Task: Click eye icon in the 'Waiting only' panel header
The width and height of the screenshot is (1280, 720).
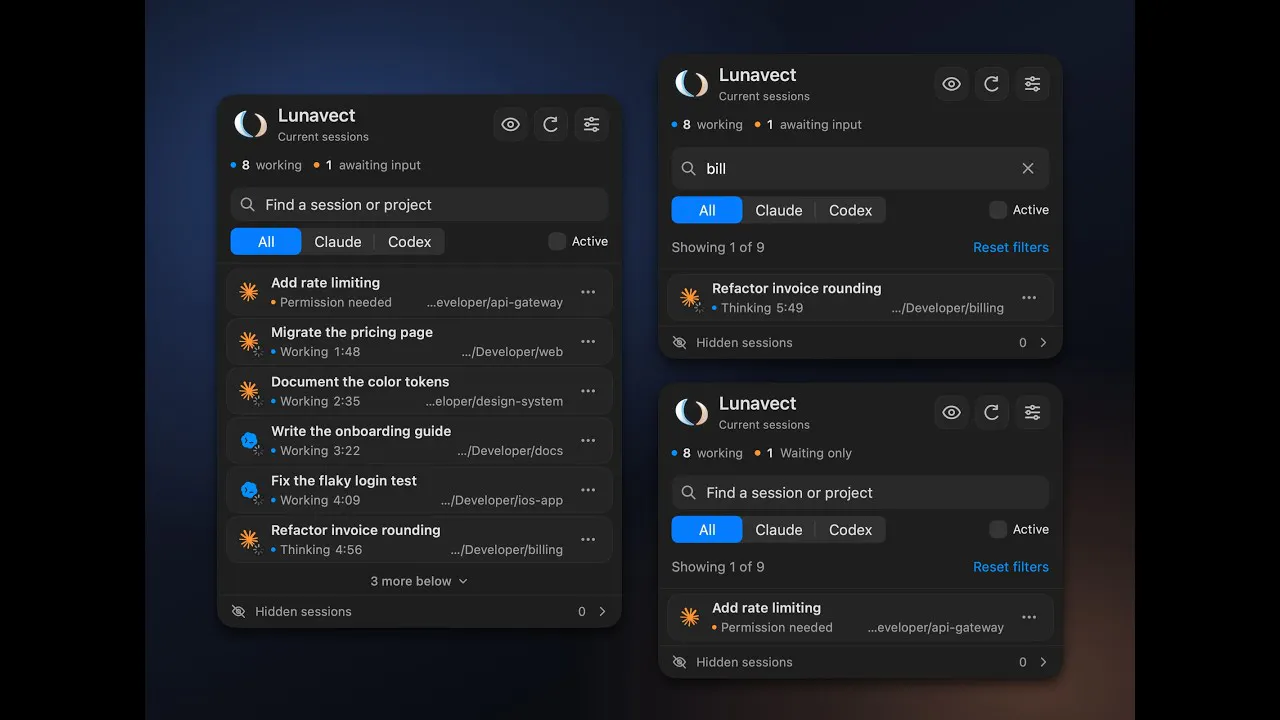Action: click(952, 412)
